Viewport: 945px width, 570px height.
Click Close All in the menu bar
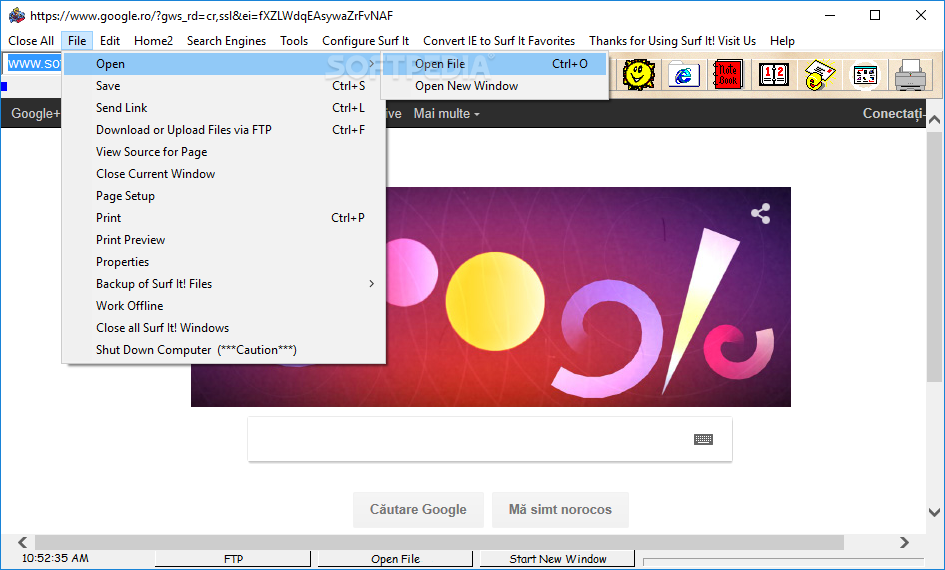coord(31,41)
